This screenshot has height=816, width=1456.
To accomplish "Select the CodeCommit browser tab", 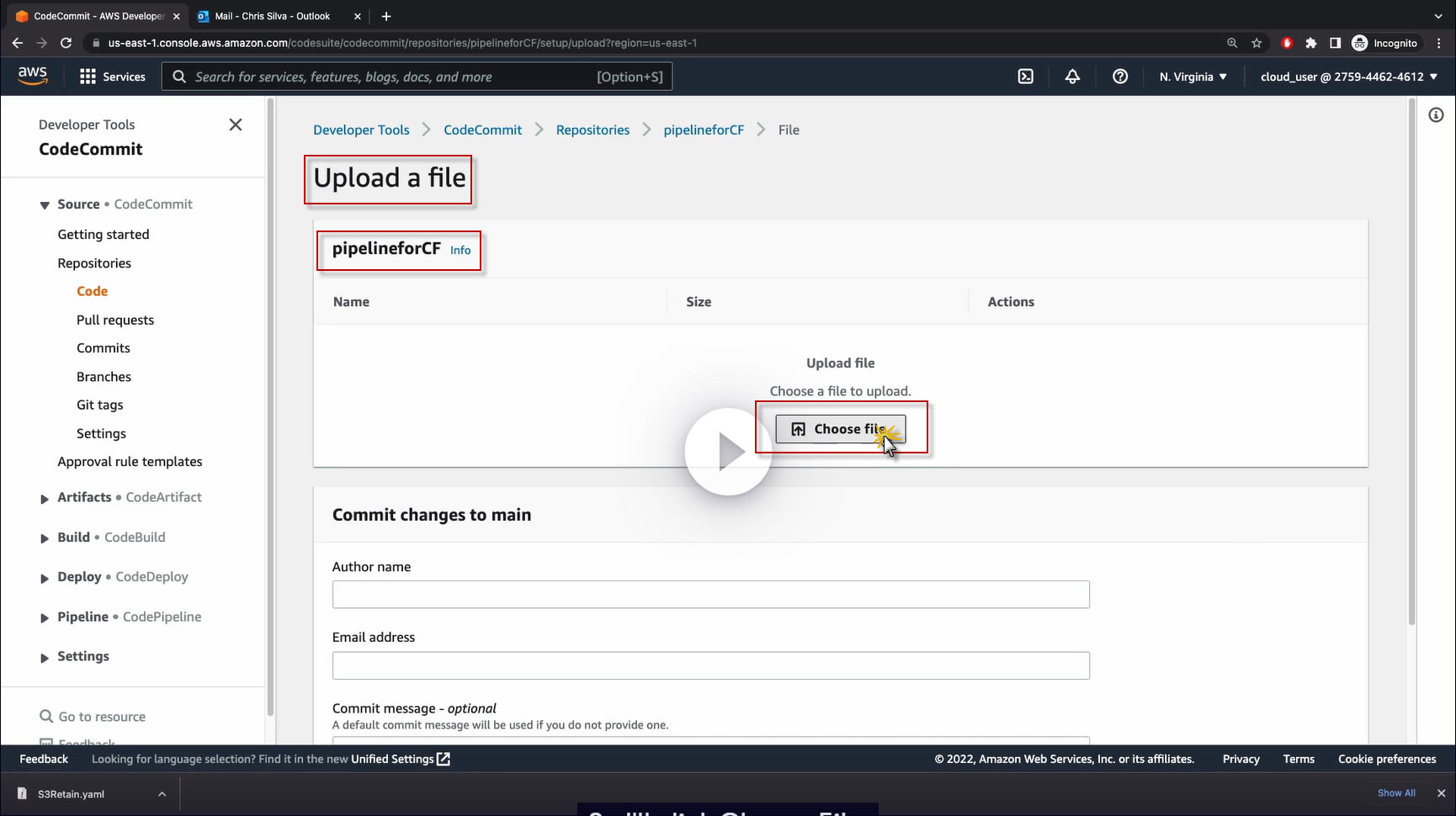I will click(x=98, y=16).
